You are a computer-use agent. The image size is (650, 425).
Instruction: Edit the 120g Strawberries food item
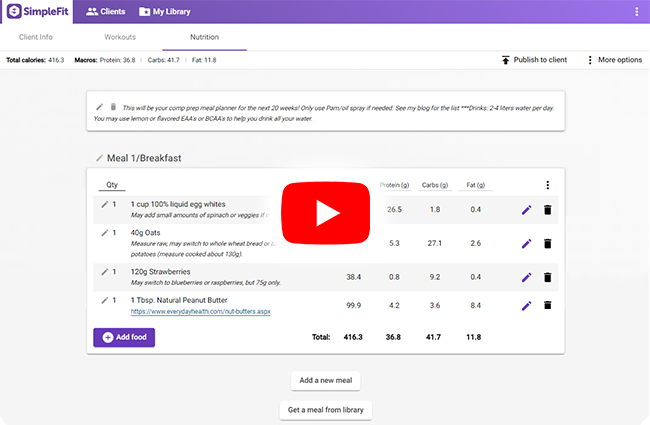tap(526, 277)
